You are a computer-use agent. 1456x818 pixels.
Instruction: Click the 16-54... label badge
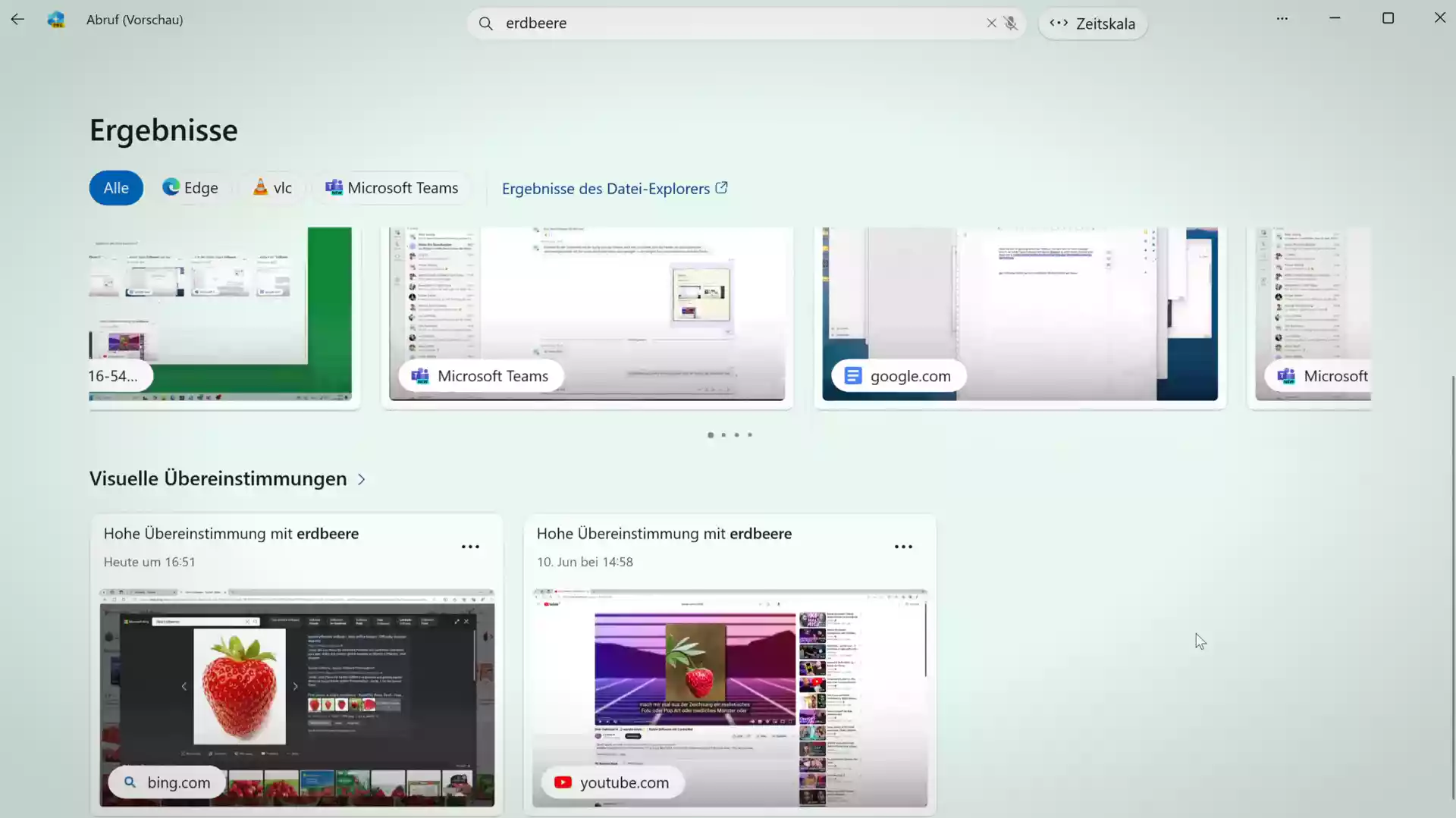(120, 376)
